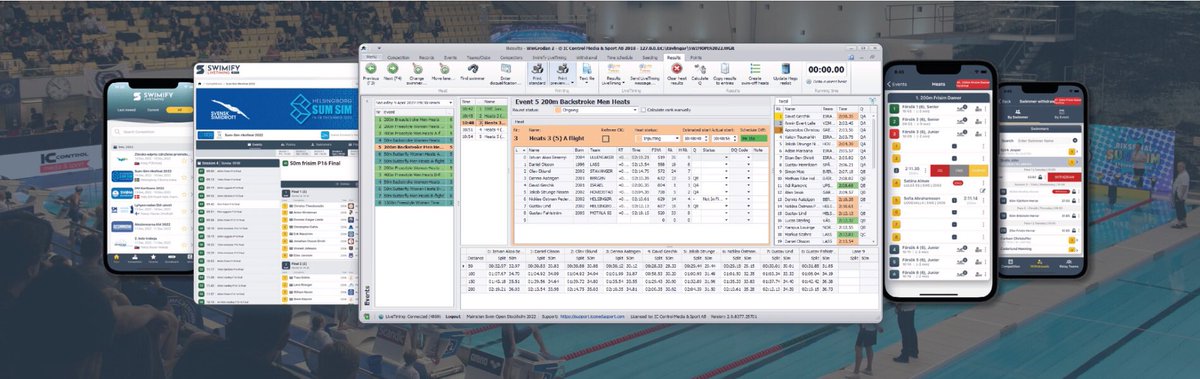Open the Menu tab in WinGrodan
Image resolution: width=1200 pixels, height=379 pixels.
click(371, 57)
